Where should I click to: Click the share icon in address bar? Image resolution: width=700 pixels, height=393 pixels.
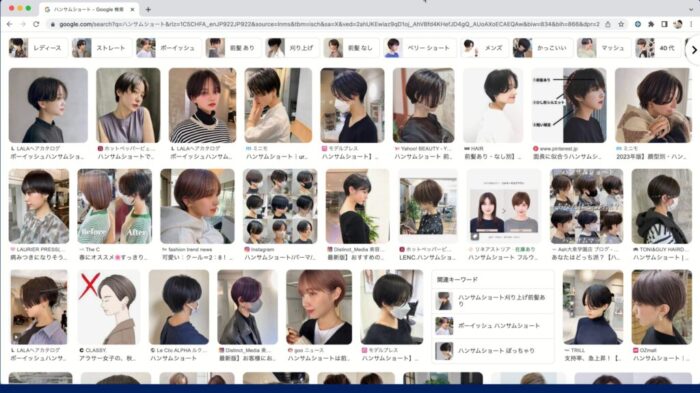tap(608, 24)
